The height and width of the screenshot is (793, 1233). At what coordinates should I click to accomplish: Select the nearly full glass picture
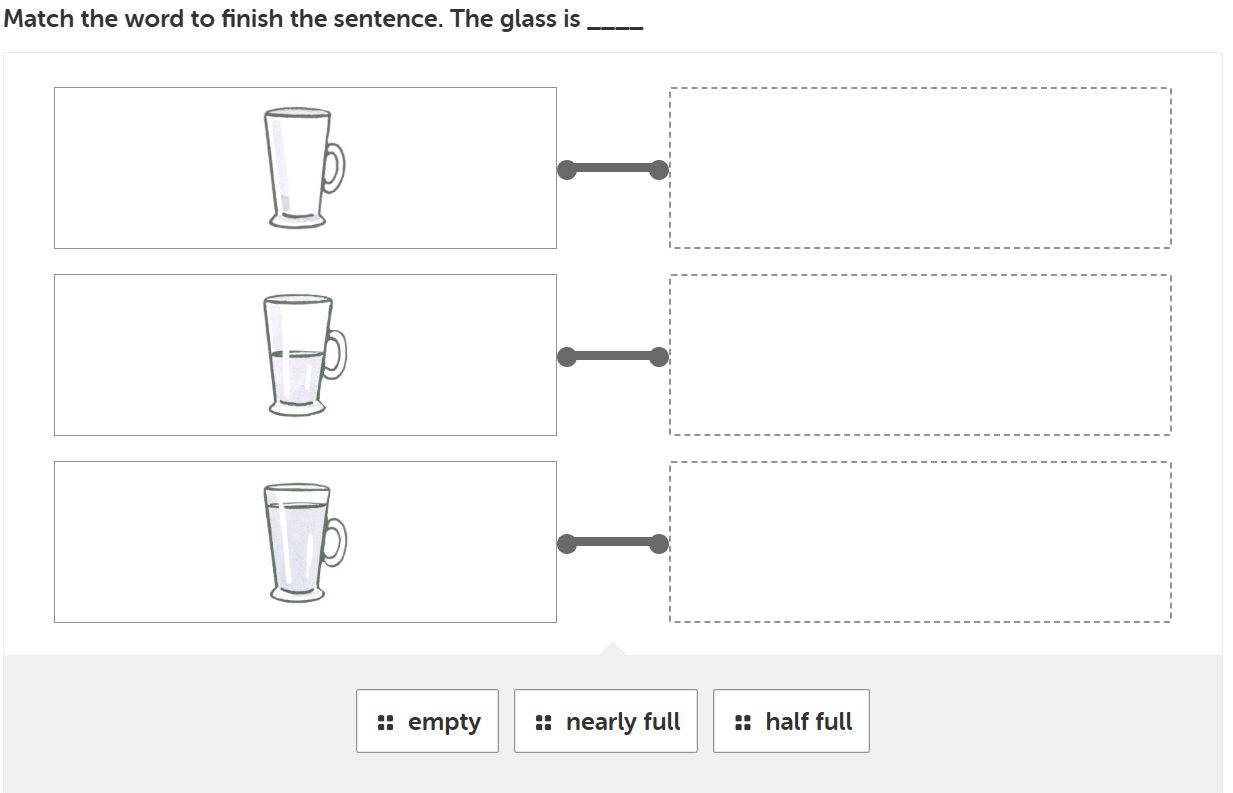[304, 542]
